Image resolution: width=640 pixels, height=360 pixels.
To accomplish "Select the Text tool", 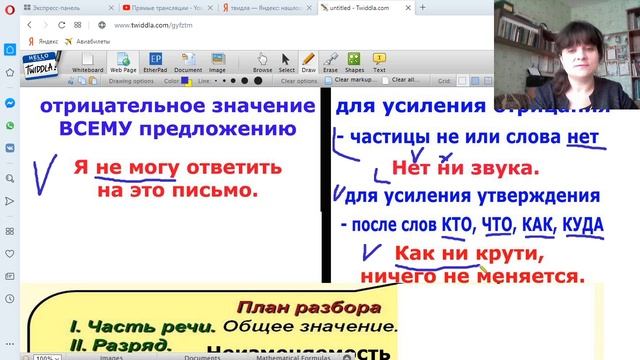I will 379,62.
